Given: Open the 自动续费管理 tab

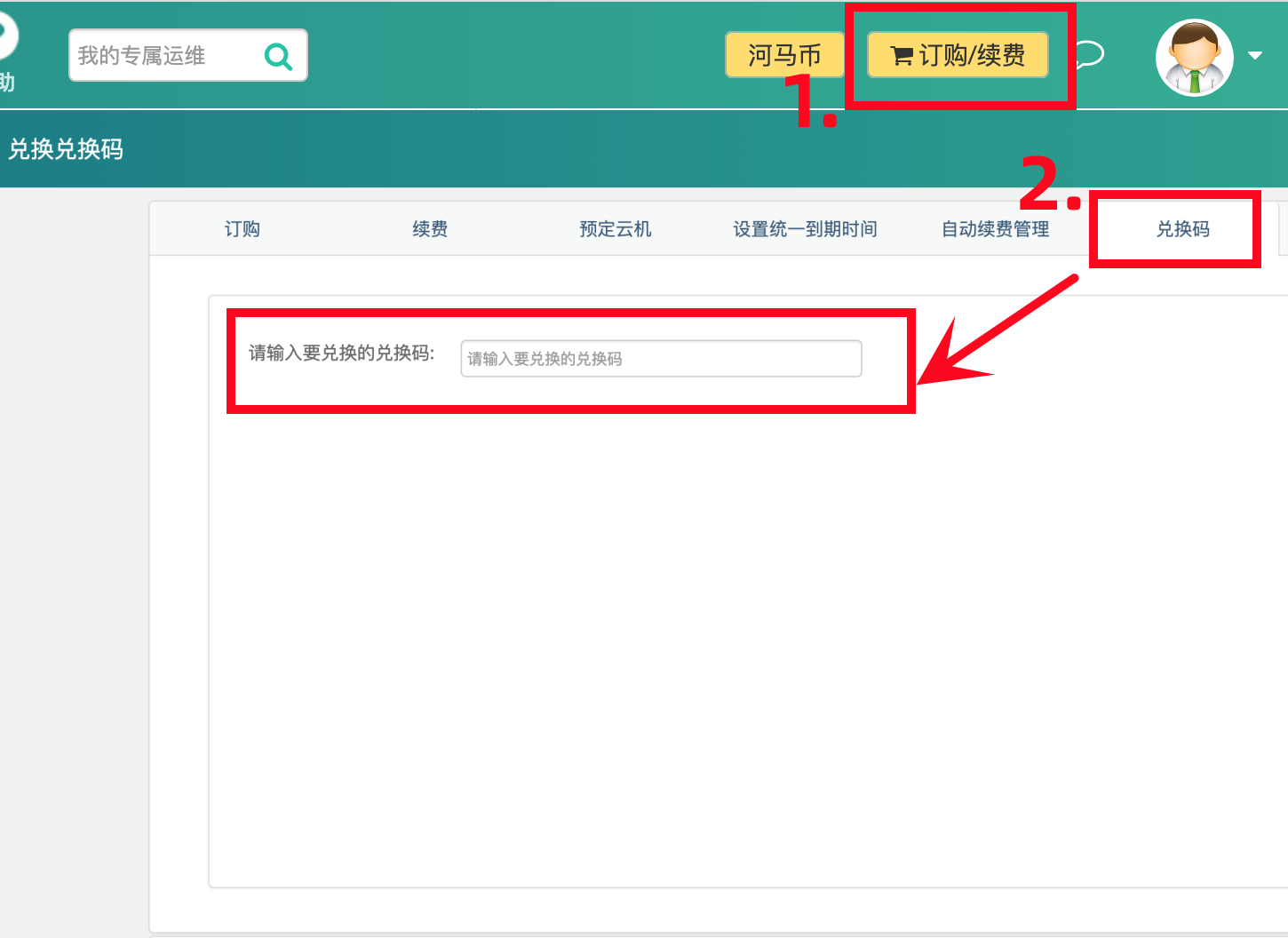Looking at the screenshot, I should 995,229.
